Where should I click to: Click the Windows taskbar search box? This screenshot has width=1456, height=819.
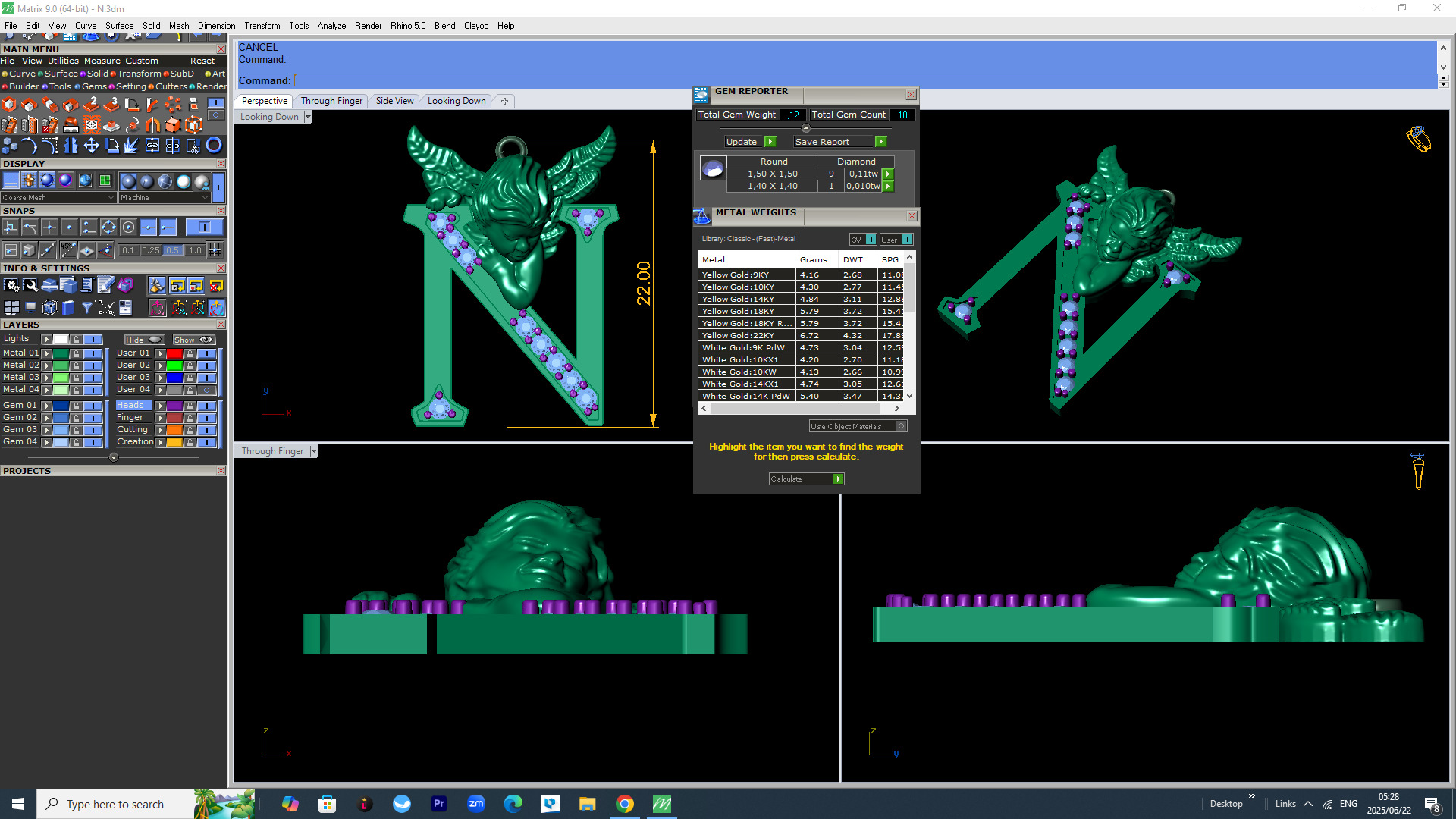(115, 804)
